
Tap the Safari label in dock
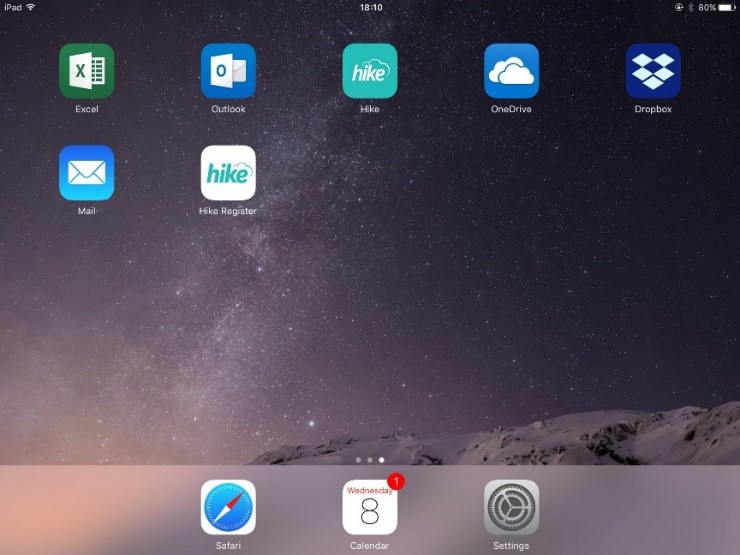pyautogui.click(x=228, y=546)
